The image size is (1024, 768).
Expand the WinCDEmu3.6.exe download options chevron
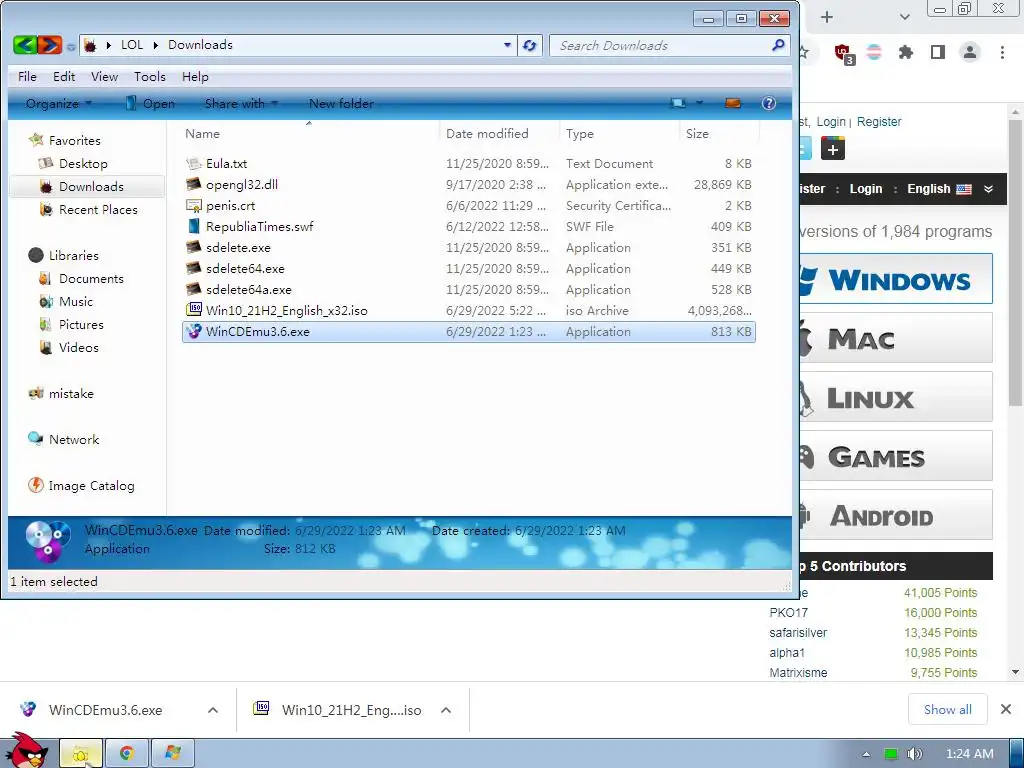click(x=213, y=710)
